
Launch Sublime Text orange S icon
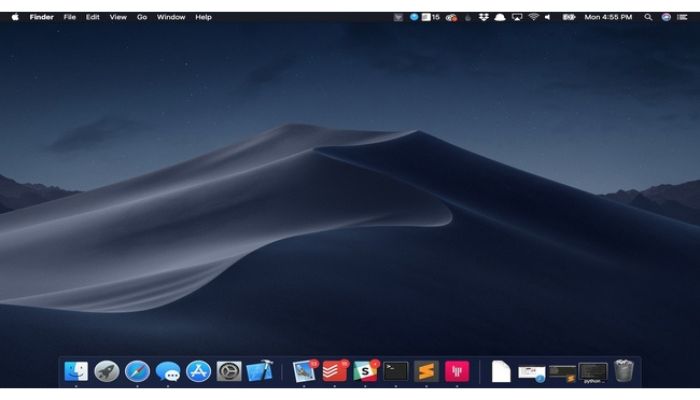pyautogui.click(x=426, y=371)
